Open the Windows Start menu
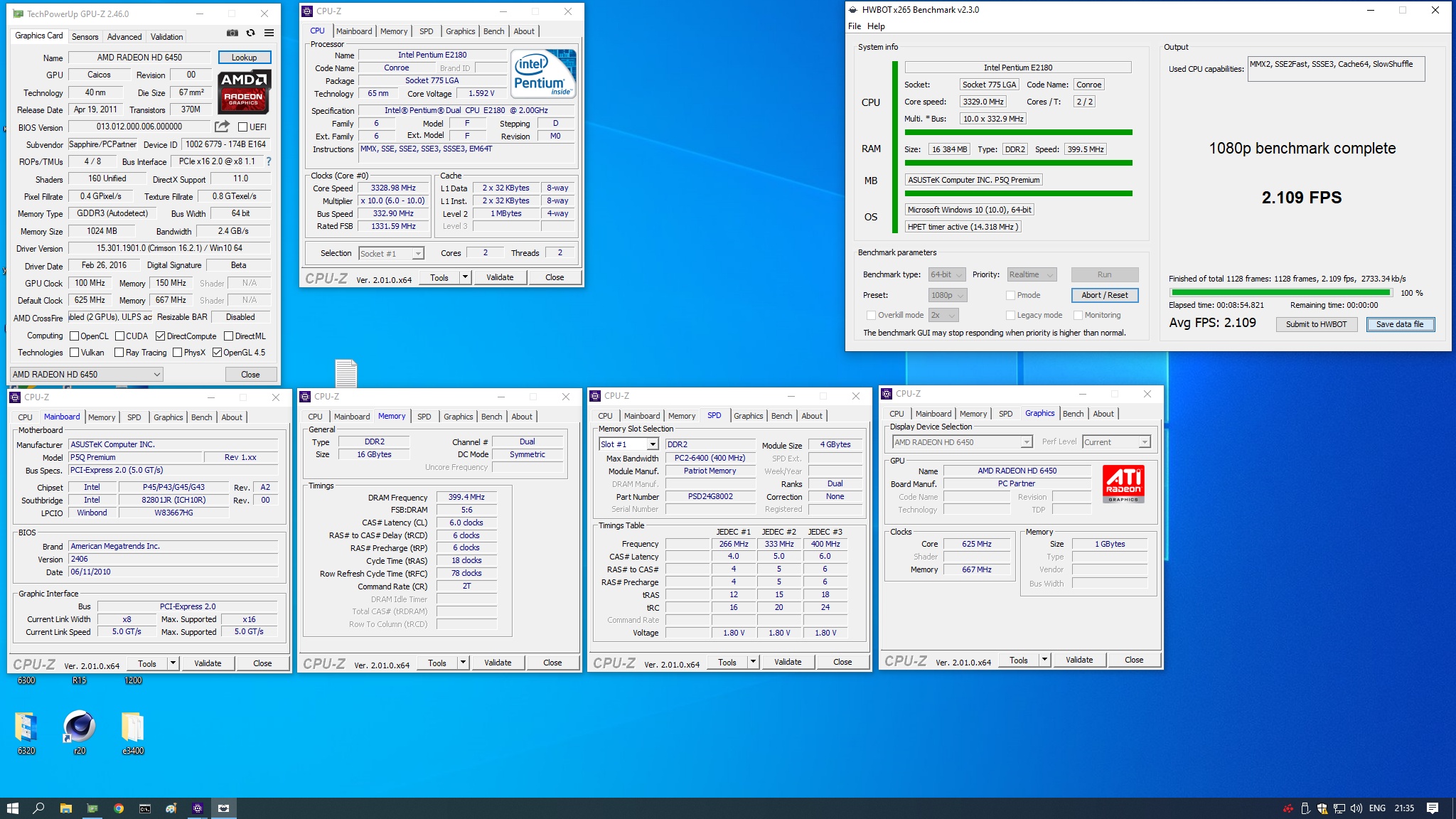The image size is (1456, 819). click(12, 808)
